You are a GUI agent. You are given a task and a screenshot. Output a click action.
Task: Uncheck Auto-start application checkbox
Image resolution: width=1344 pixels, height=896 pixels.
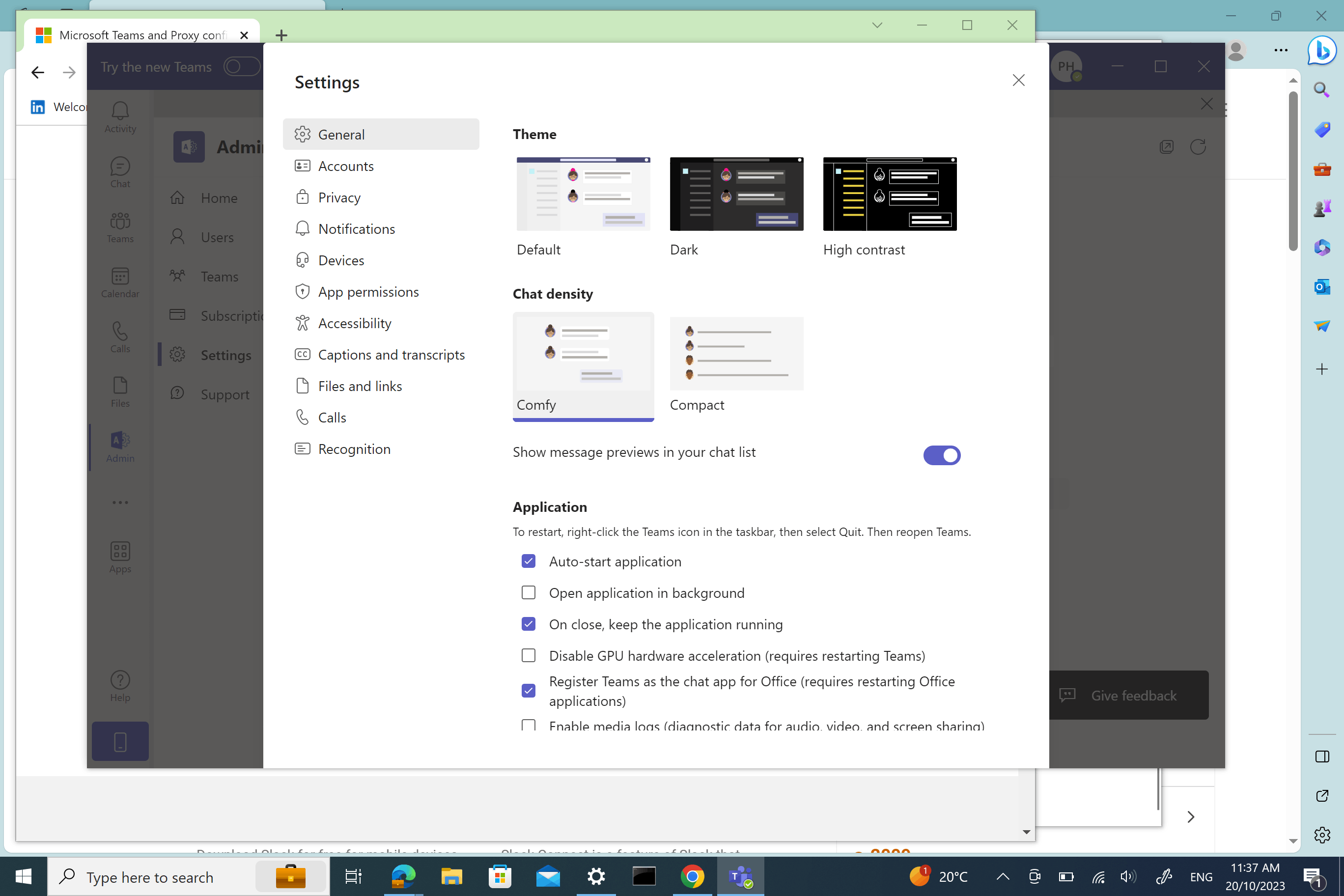pyautogui.click(x=529, y=561)
